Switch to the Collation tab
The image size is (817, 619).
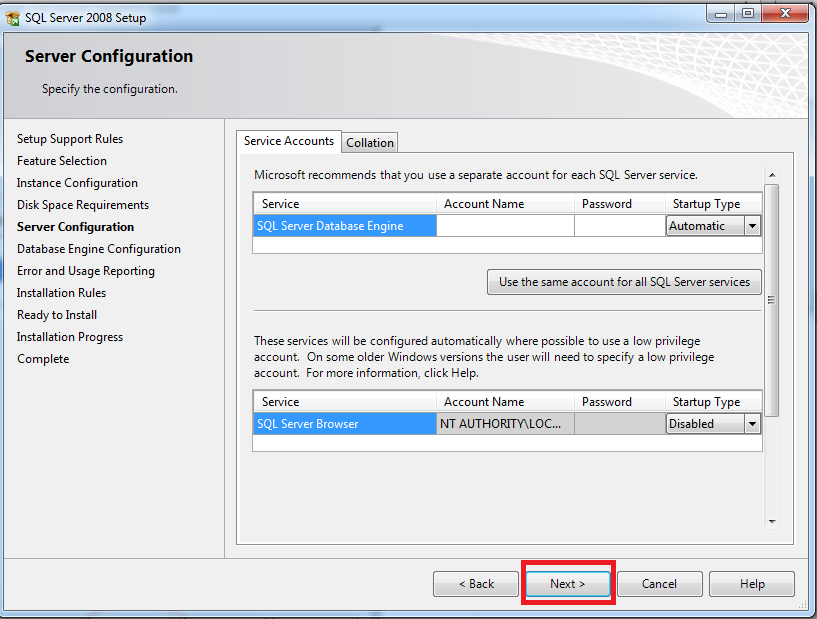click(x=370, y=143)
